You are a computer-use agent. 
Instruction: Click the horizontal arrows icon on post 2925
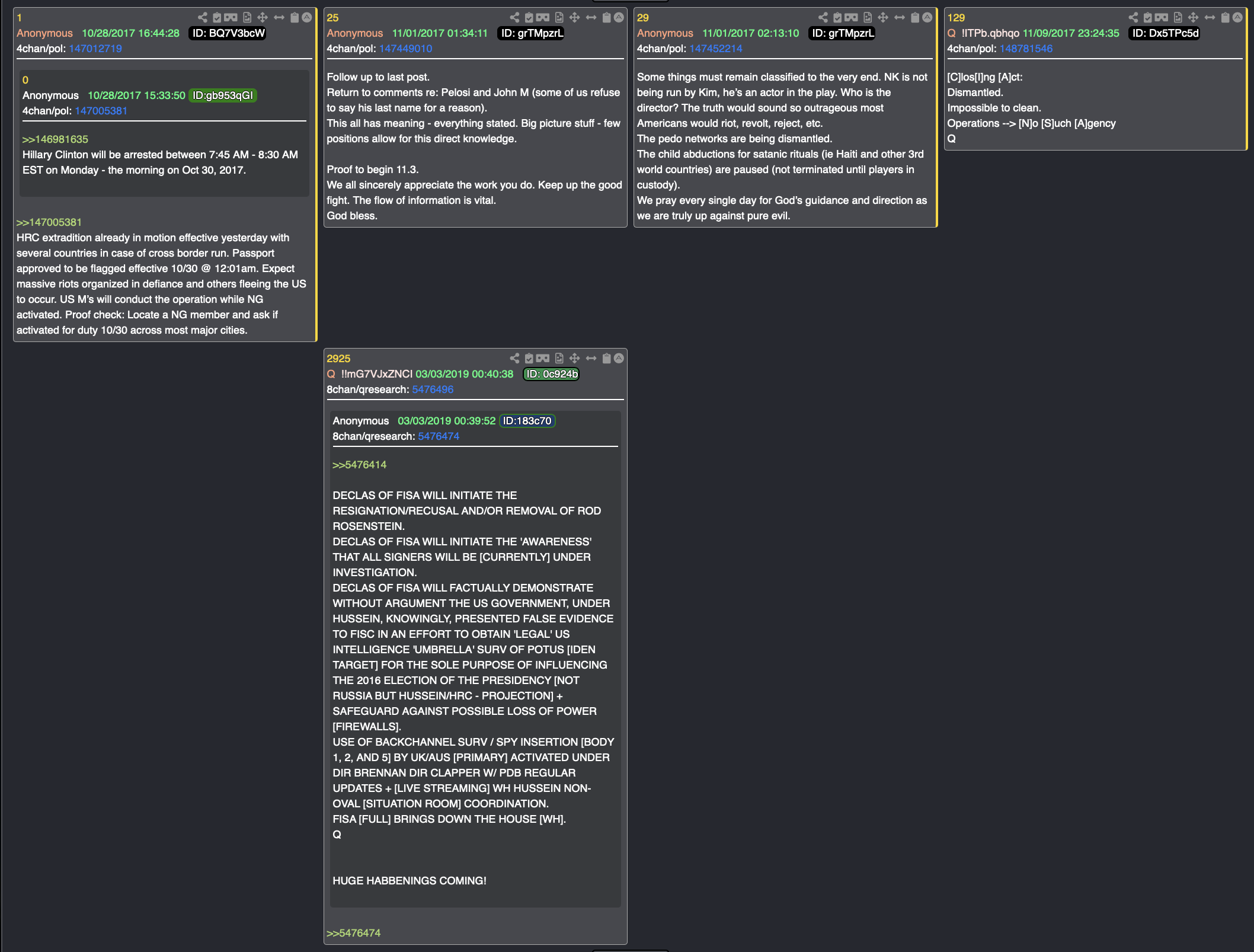pyautogui.click(x=591, y=359)
